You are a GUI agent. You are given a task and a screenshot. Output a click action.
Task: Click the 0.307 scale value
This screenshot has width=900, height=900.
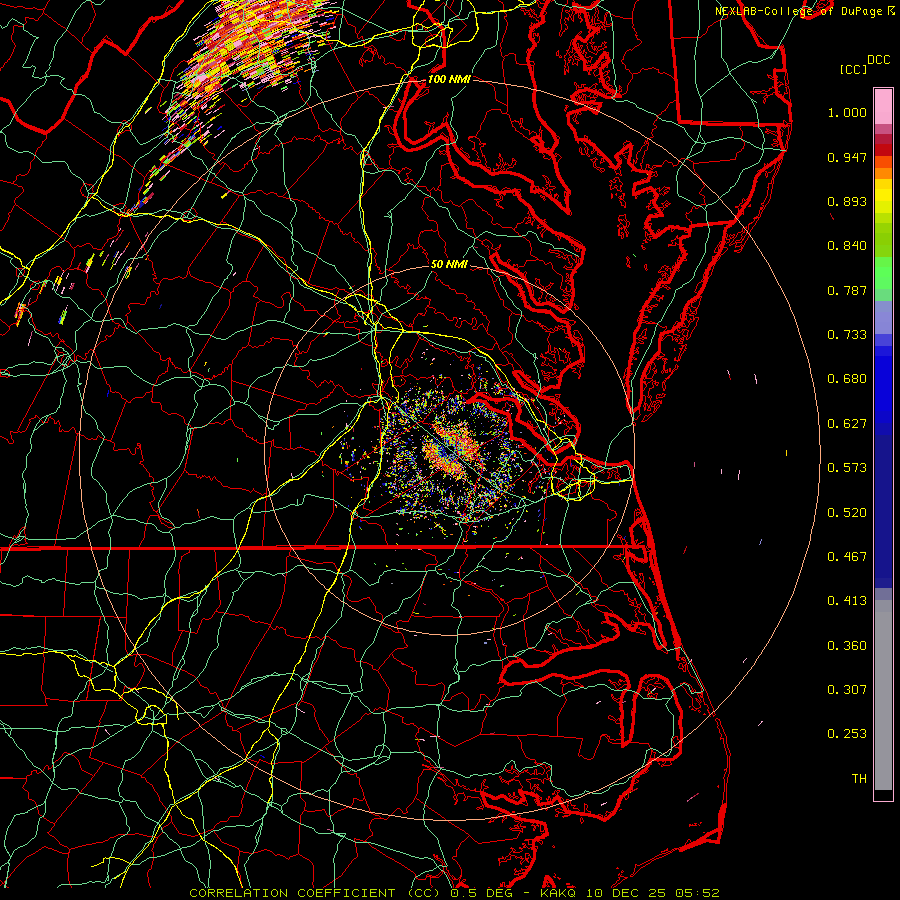point(847,690)
